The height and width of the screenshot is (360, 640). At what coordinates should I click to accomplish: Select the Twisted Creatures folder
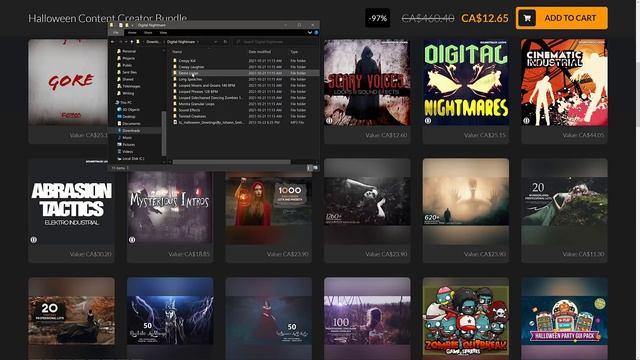192,116
